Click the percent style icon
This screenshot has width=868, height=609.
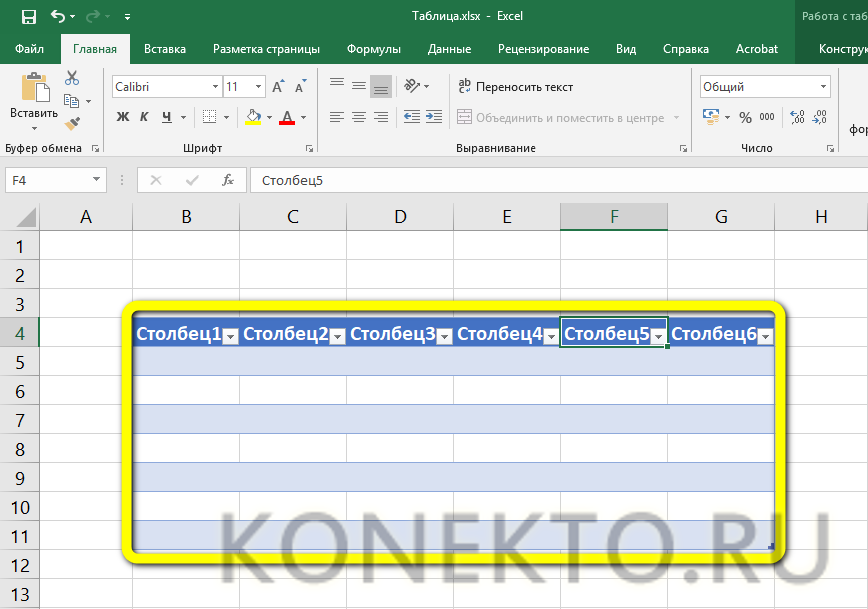tap(745, 118)
